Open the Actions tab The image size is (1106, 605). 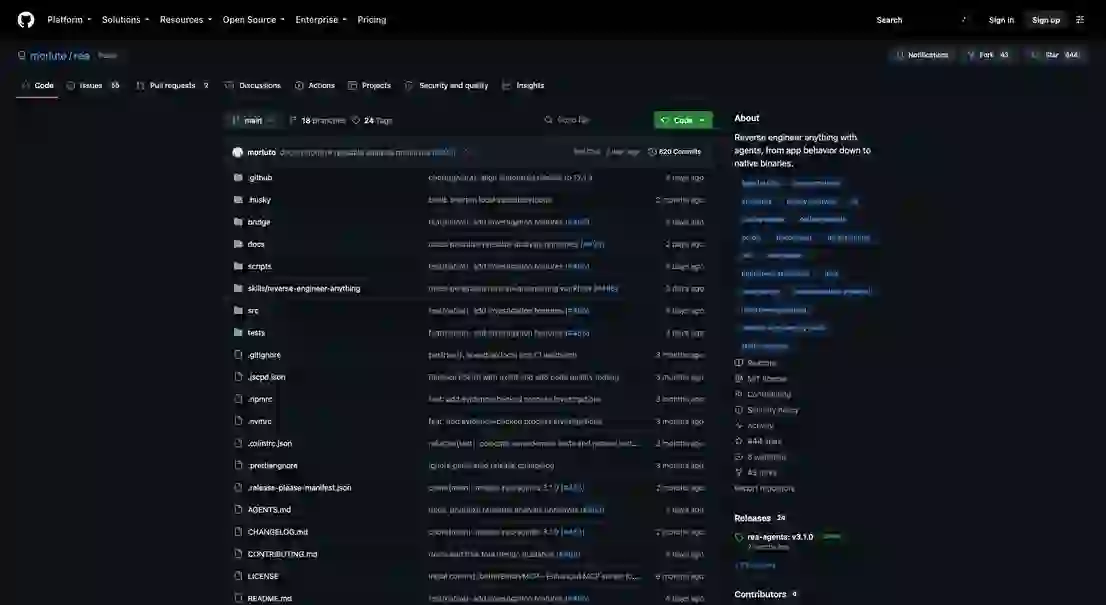tap(315, 85)
